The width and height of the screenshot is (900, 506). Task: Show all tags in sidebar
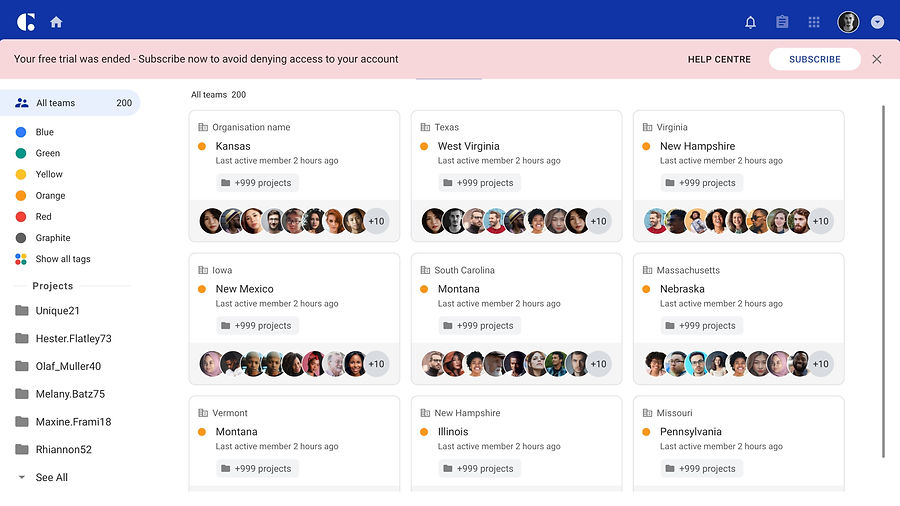62,259
